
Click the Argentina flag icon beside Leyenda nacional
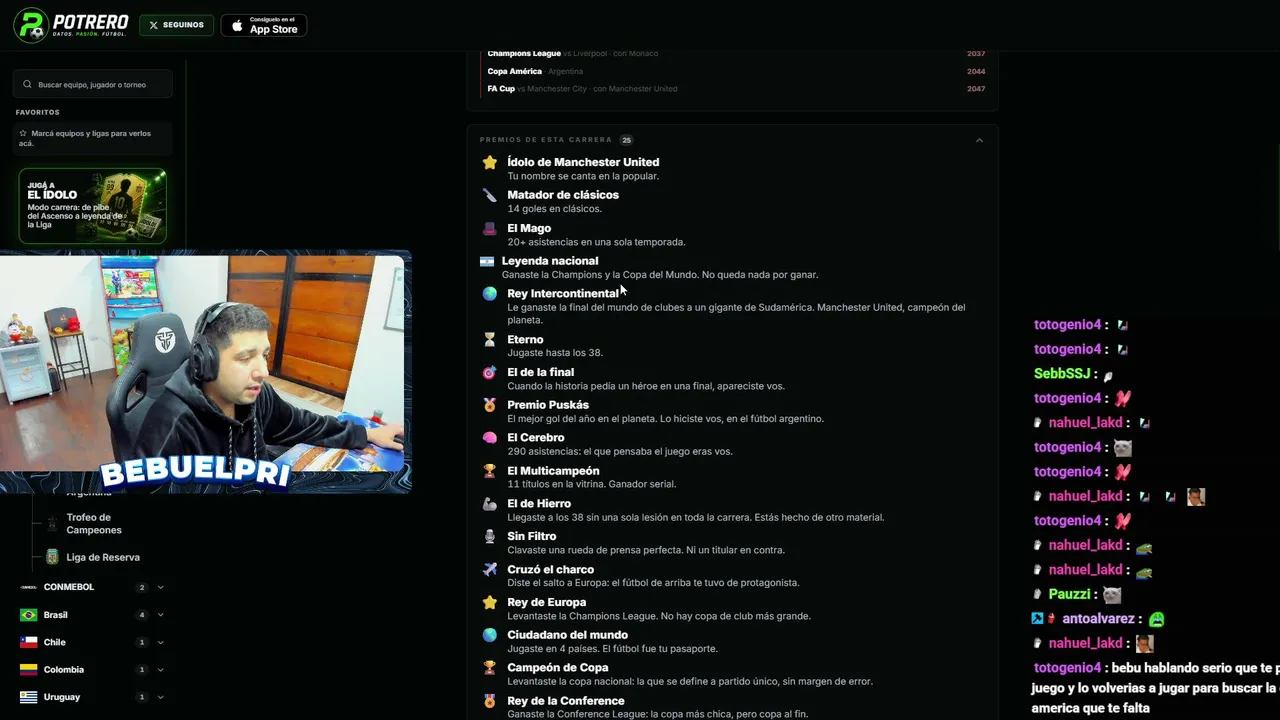[487, 261]
